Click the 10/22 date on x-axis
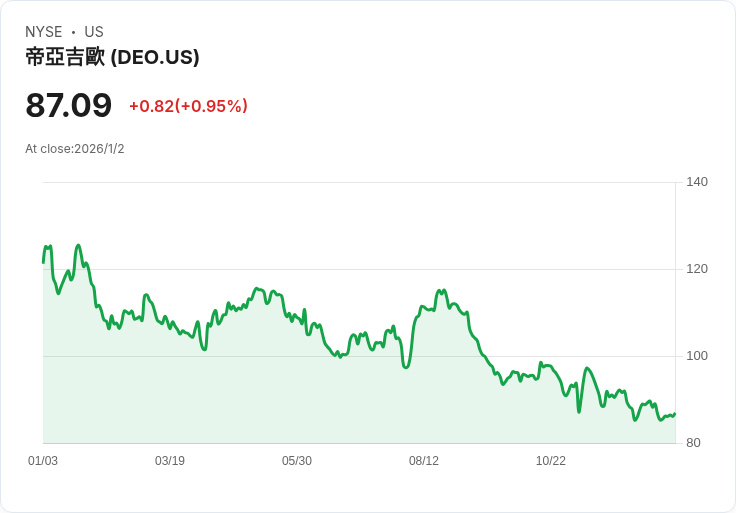 click(x=551, y=461)
